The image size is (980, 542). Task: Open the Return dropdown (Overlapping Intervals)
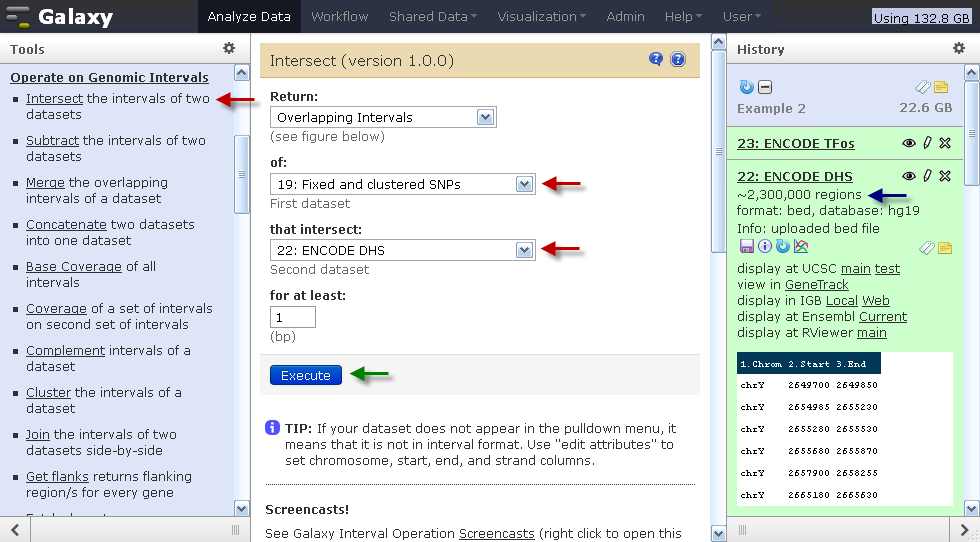383,118
